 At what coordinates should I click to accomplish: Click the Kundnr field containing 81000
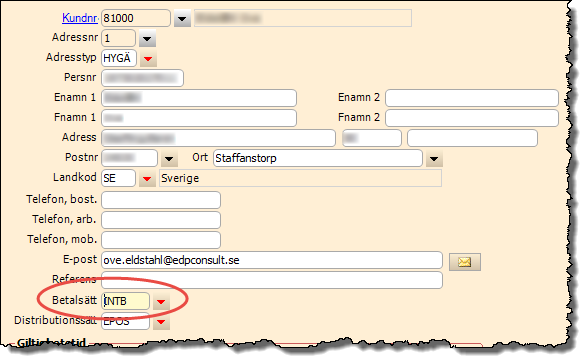click(136, 18)
